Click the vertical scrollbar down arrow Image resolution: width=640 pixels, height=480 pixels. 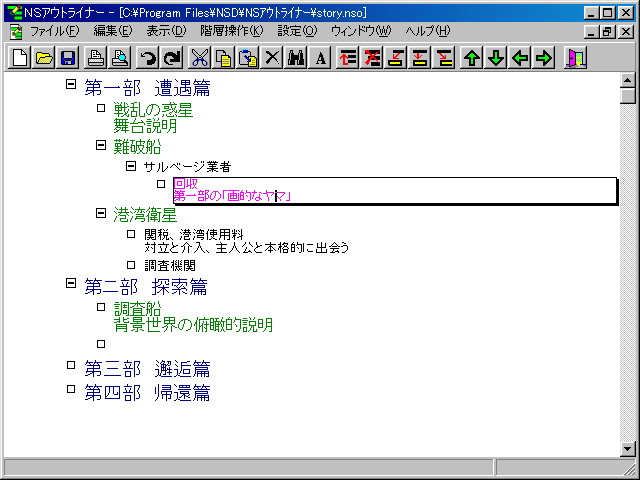pyautogui.click(x=627, y=449)
